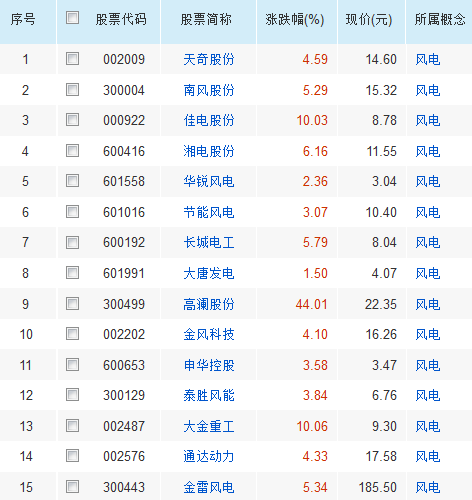The image size is (472, 500).
Task: Click 风电 concept link in 天奇股份 row
Action: 428,60
